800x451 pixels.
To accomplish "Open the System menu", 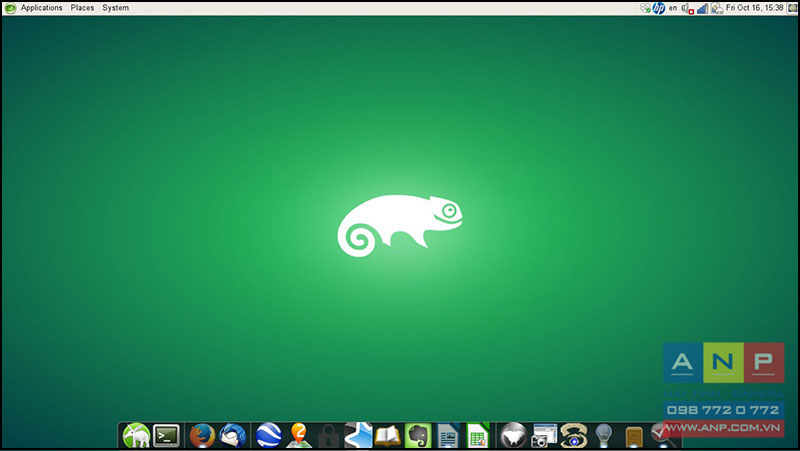I will 115,8.
